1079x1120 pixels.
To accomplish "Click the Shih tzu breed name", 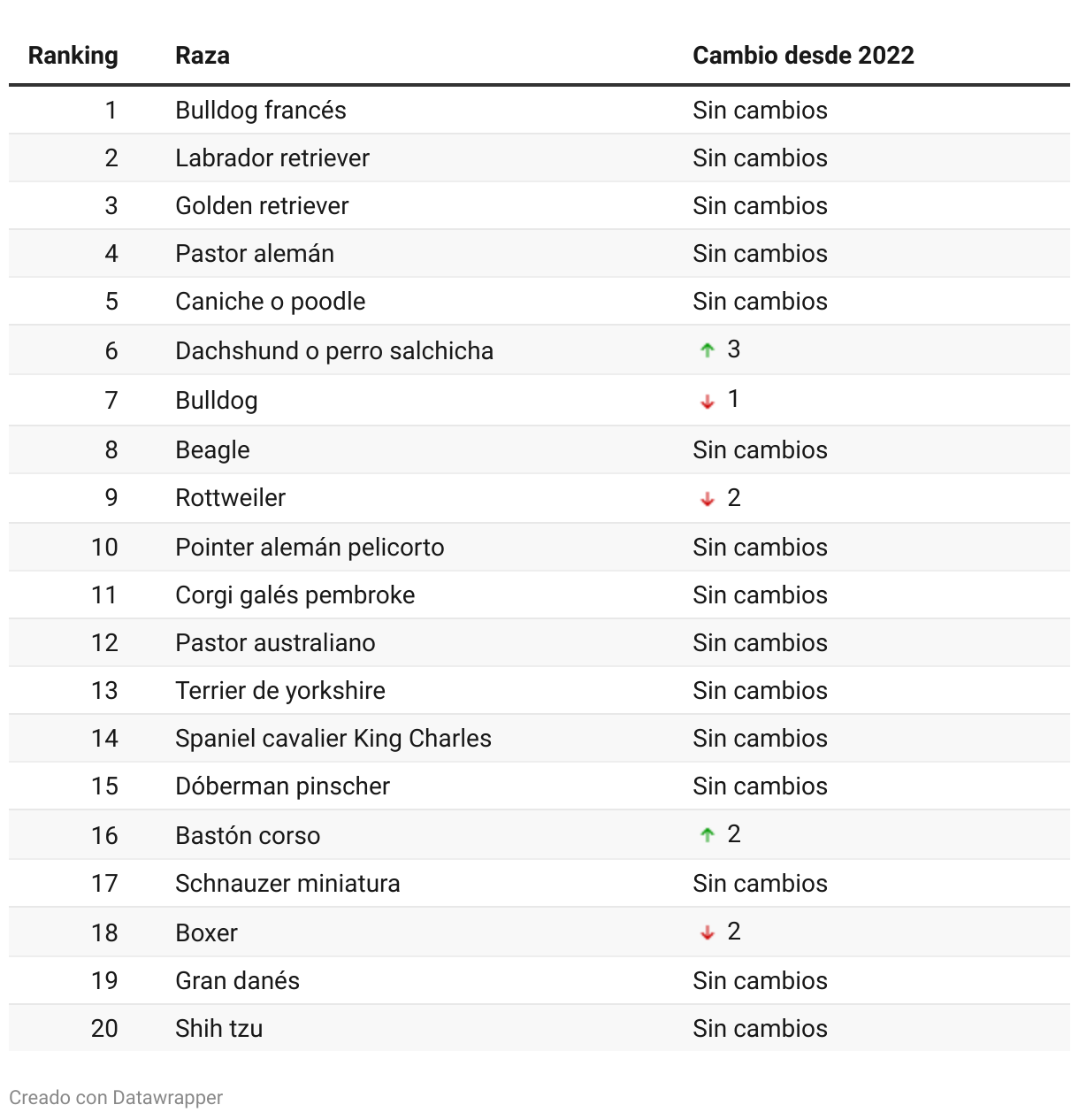I will [218, 1029].
